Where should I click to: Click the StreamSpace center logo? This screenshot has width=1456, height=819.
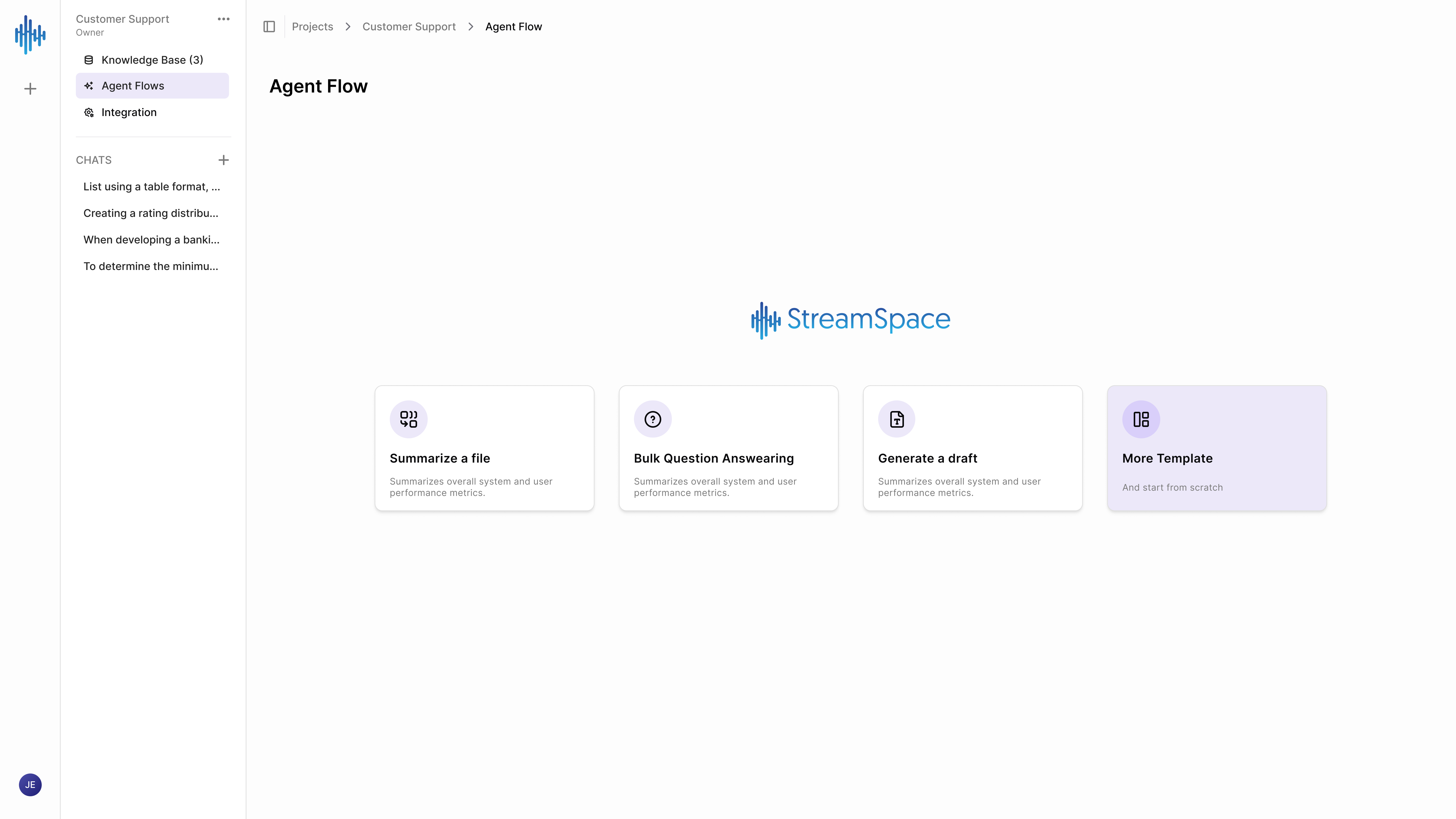[x=851, y=320]
